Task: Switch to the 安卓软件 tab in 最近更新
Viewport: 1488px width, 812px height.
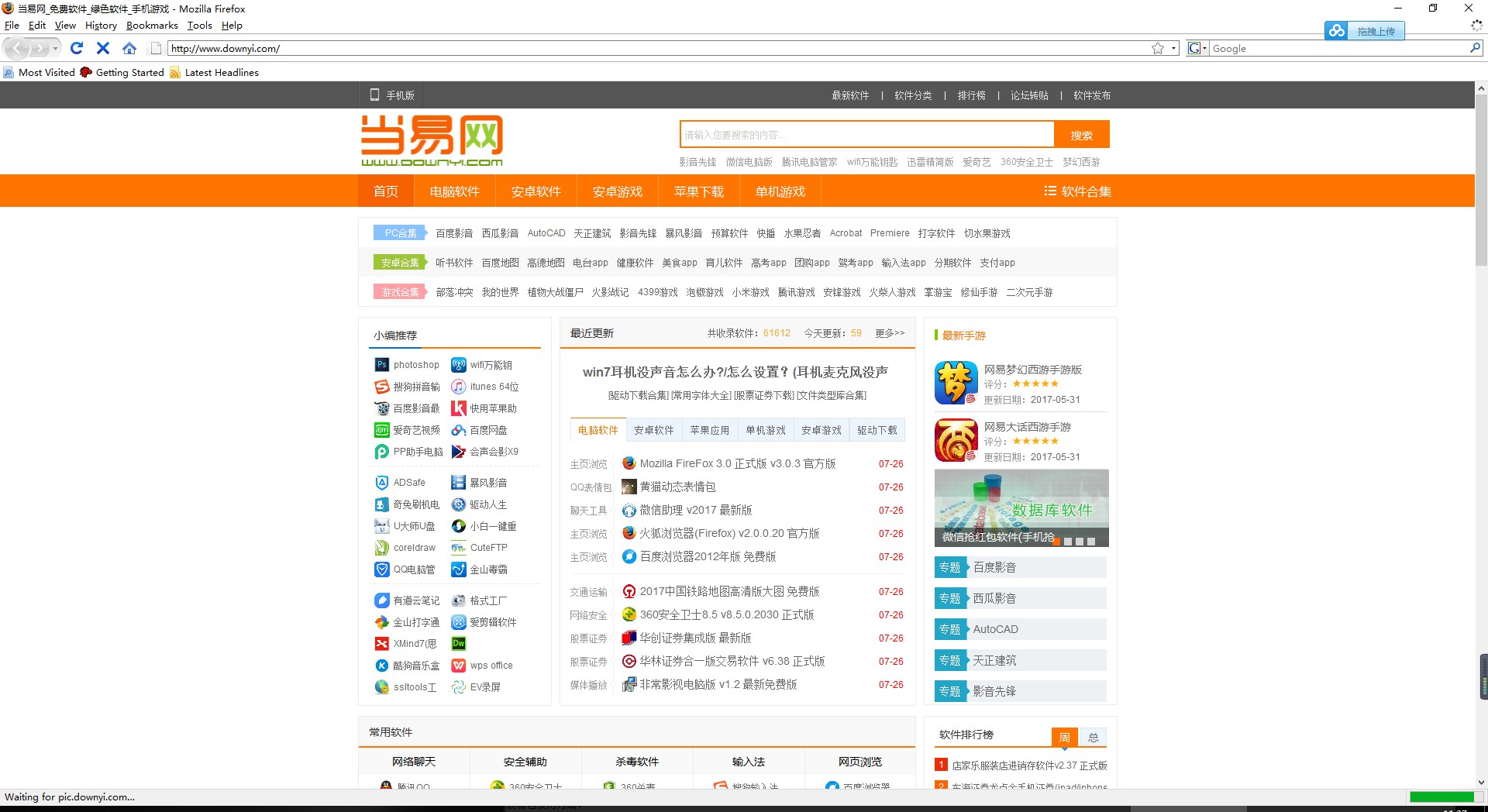Action: [x=654, y=430]
